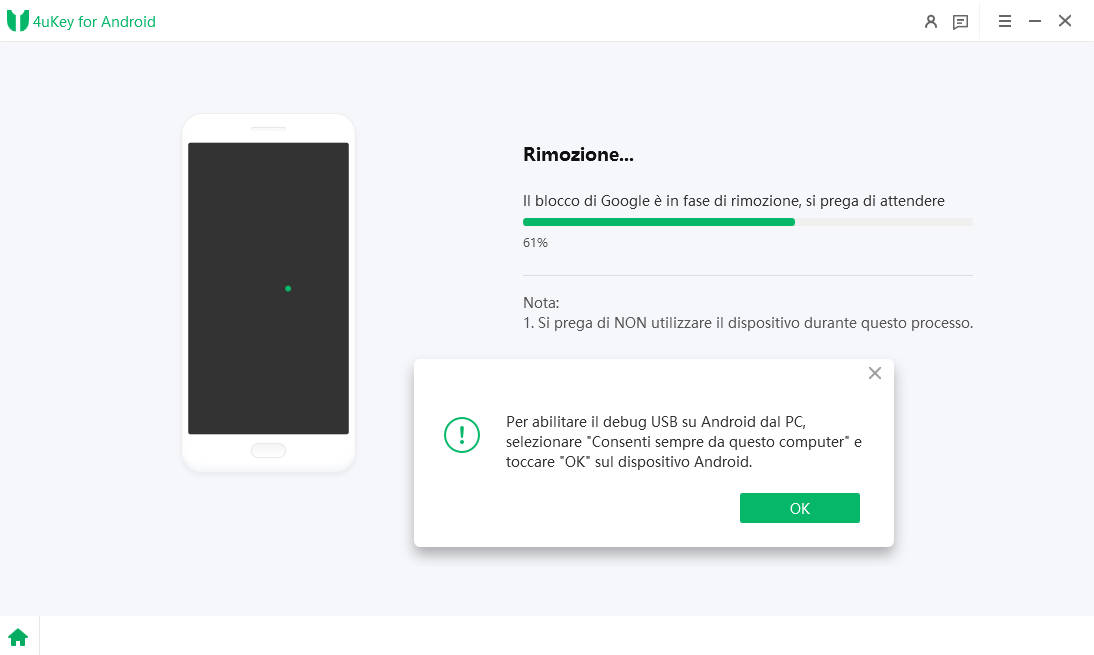Screen dimensions: 1094x655
Task: Click the exclamation alert icon in the popup
Action: coord(461,435)
